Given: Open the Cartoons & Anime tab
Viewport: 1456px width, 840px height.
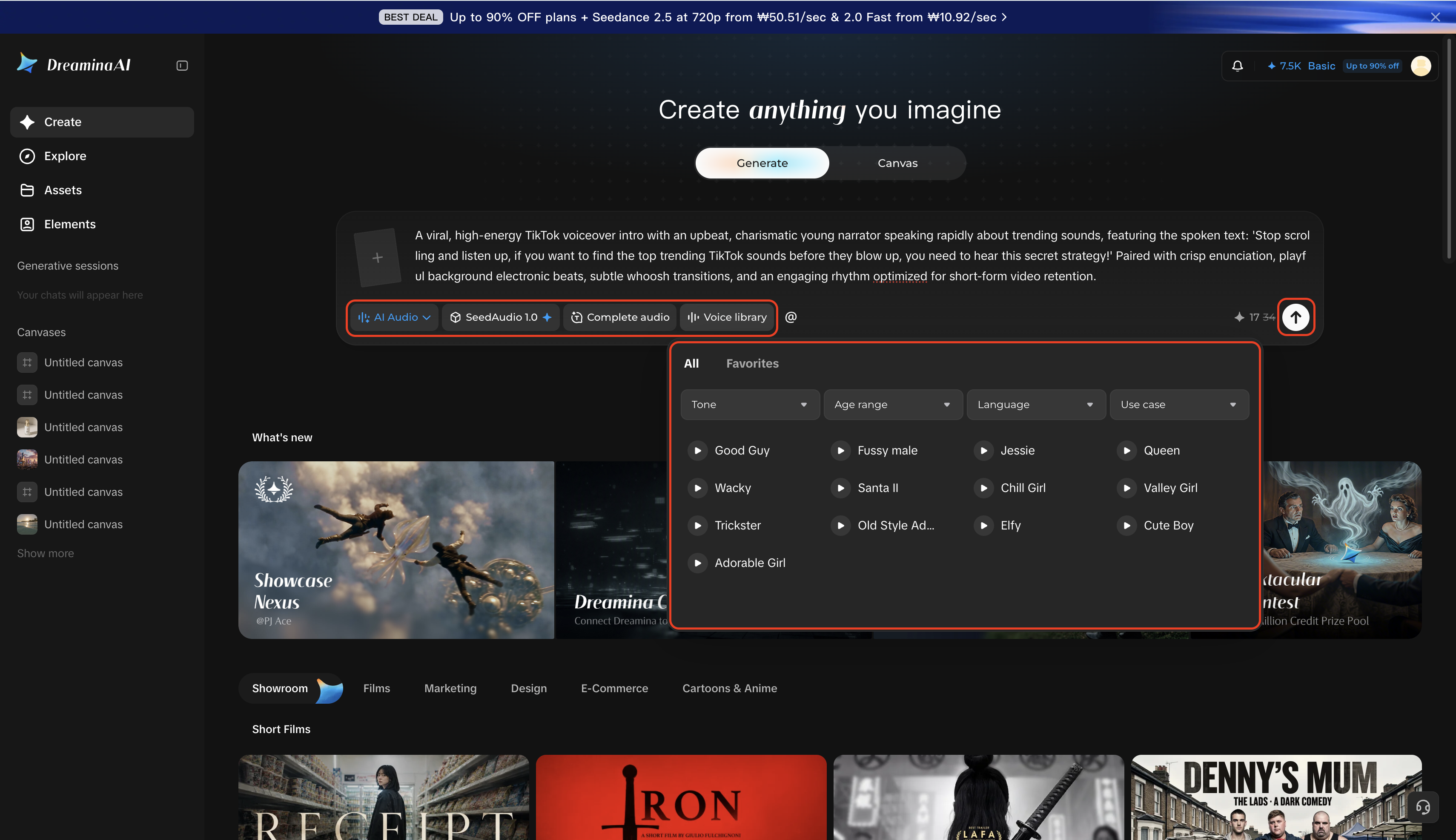Looking at the screenshot, I should tap(729, 688).
